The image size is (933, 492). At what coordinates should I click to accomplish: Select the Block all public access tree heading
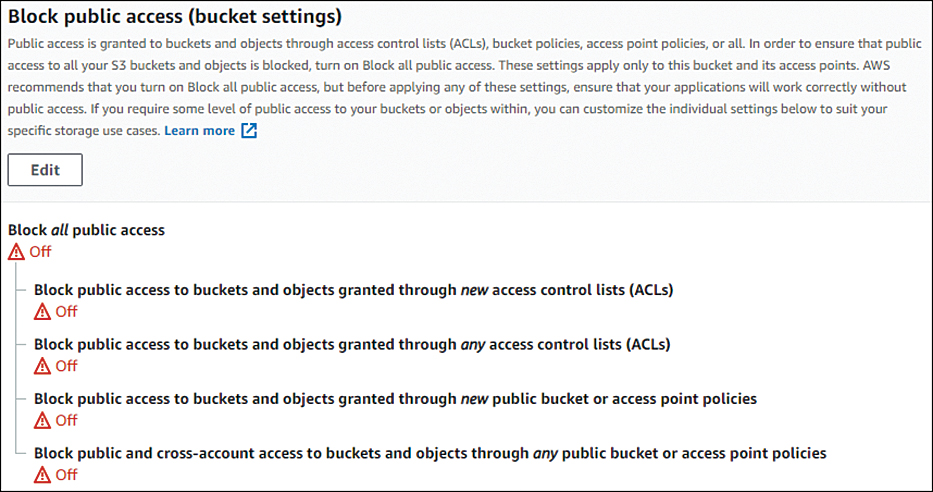[86, 230]
